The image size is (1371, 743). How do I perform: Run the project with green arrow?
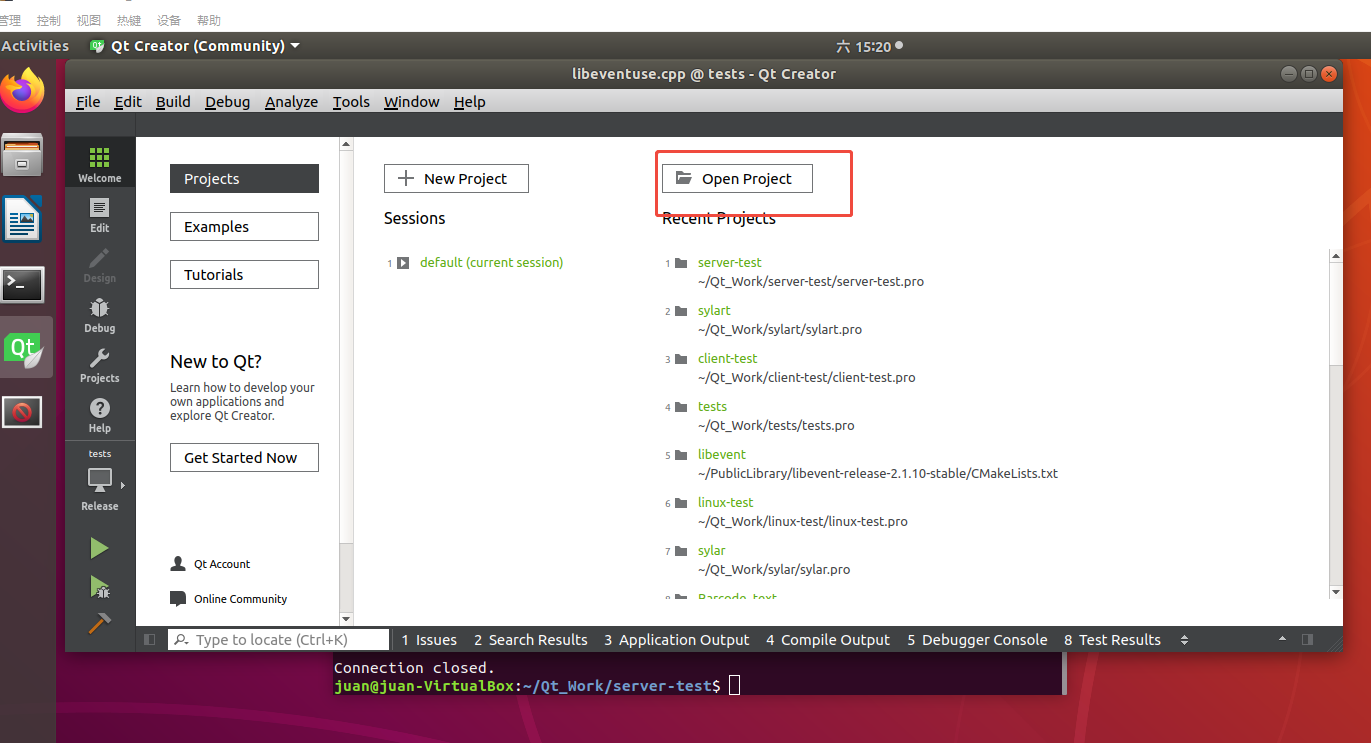tap(99, 548)
